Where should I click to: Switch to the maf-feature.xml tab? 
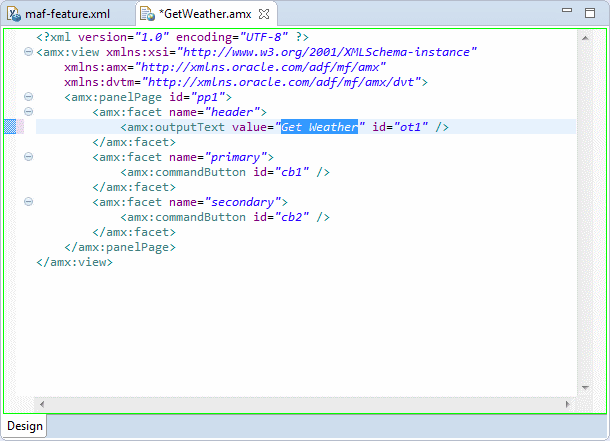click(67, 14)
